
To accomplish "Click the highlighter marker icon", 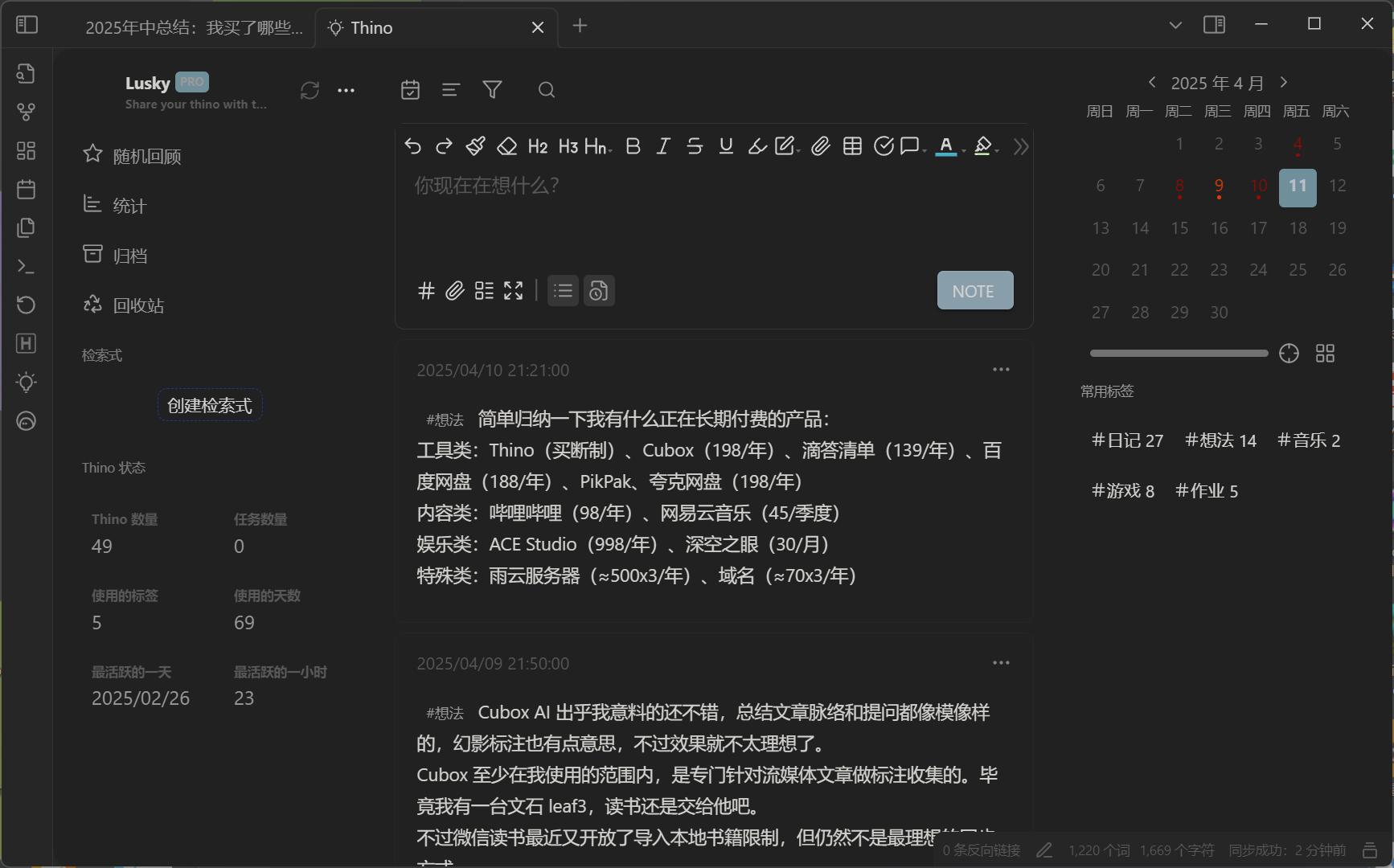I will coord(756,146).
